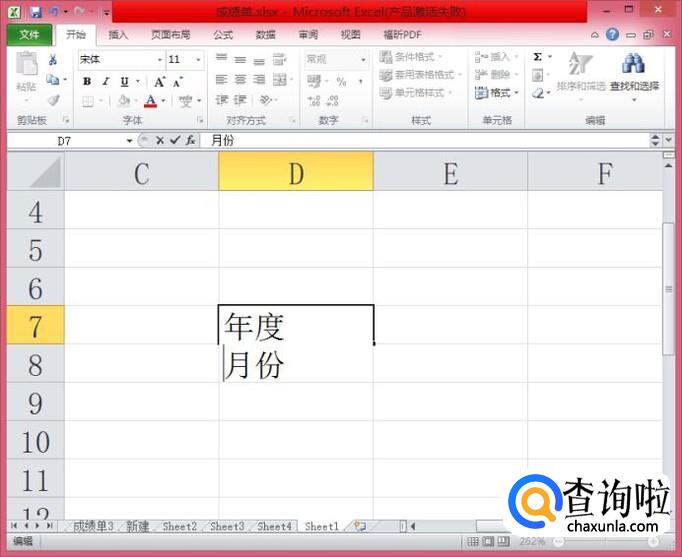Save the workbook from quick access toolbar
682x557 pixels.
click(x=36, y=12)
